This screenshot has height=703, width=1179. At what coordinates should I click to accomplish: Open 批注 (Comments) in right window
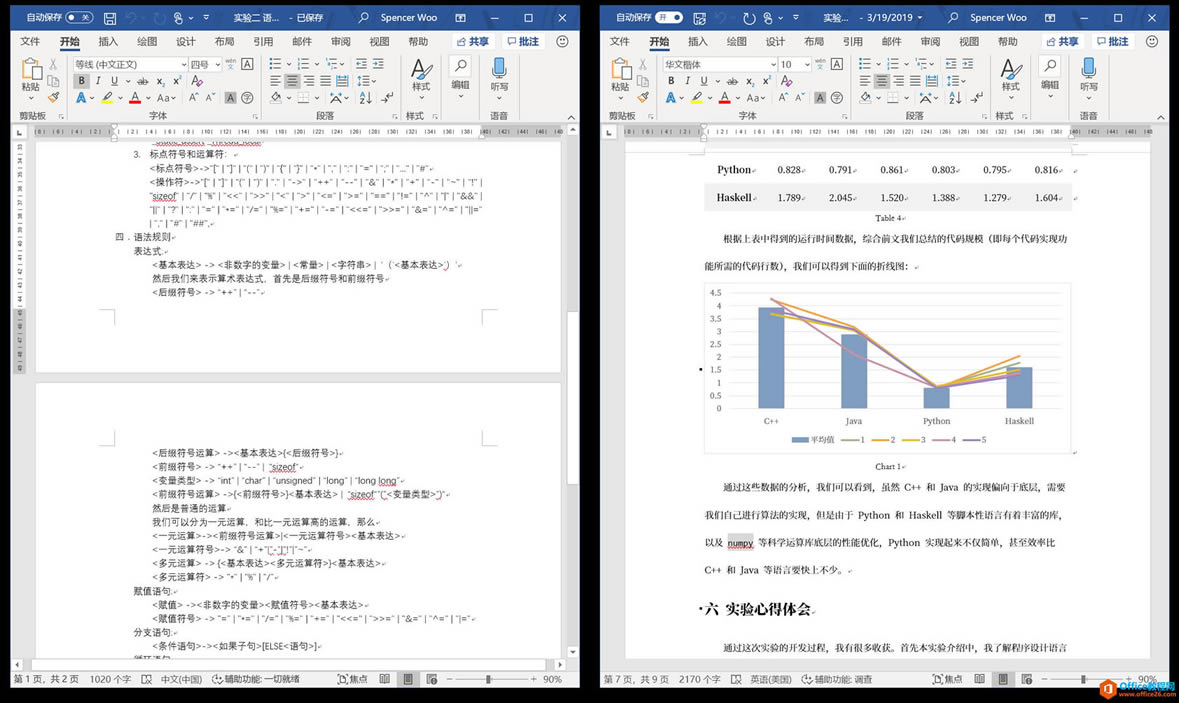coord(1113,41)
